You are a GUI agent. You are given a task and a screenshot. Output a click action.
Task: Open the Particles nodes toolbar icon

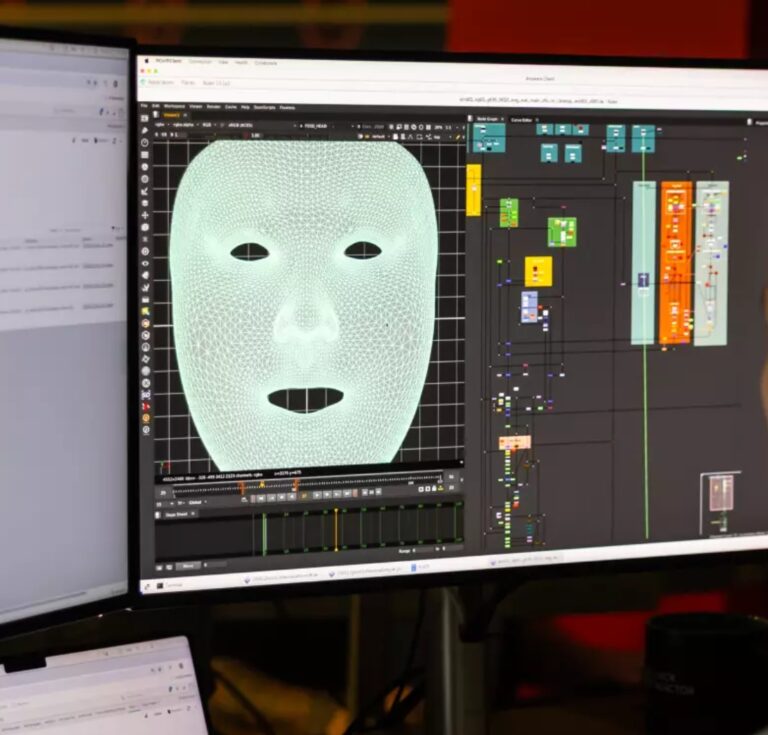(145, 239)
